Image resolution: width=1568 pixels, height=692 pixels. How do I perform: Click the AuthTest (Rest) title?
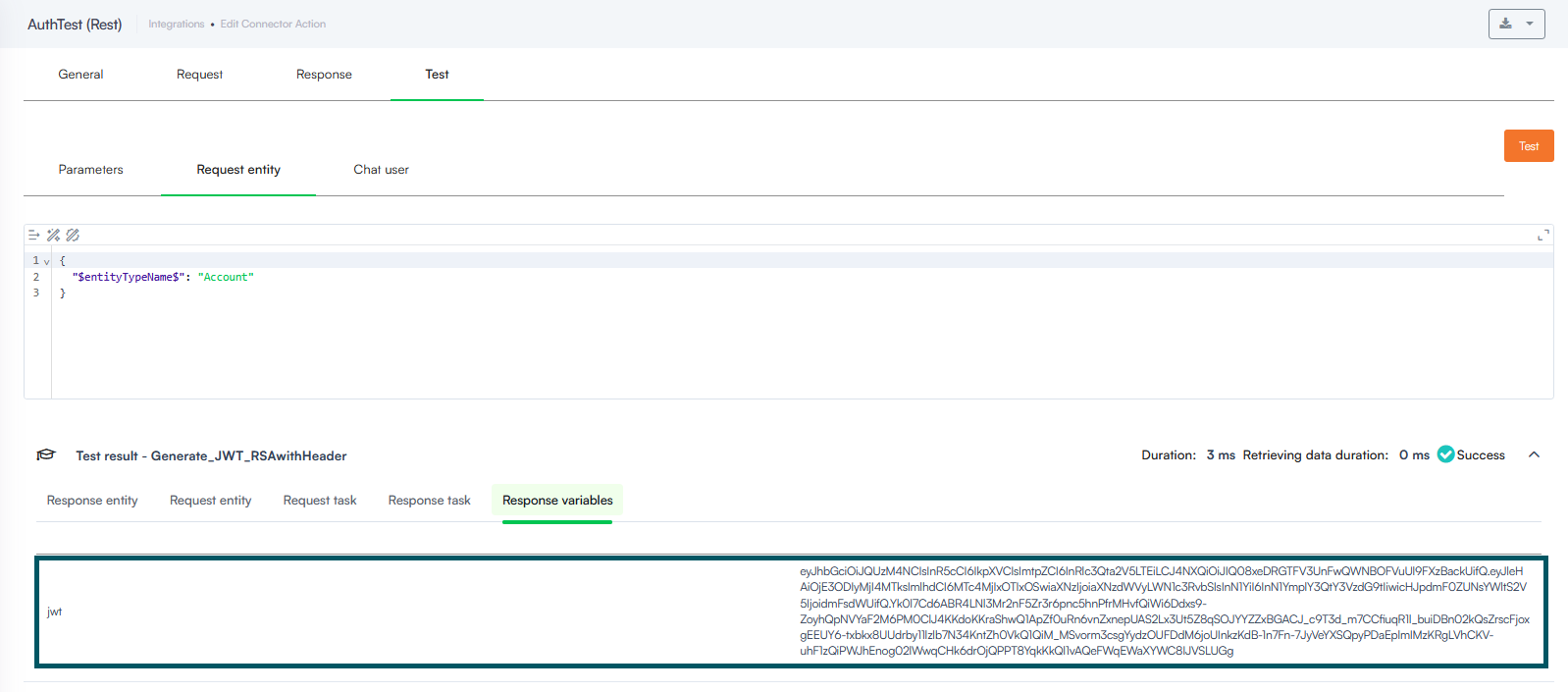coord(75,24)
